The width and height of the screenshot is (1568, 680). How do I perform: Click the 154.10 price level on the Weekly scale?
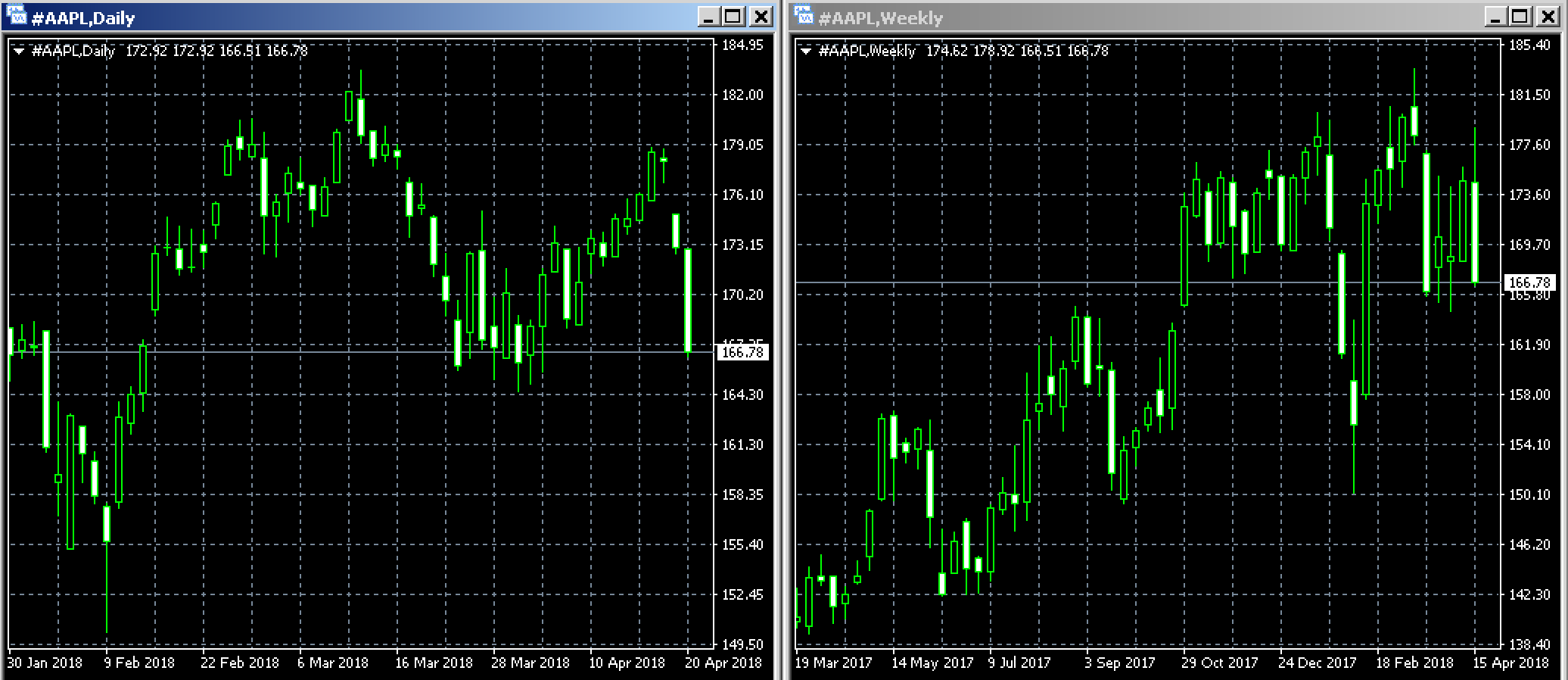pos(1529,445)
